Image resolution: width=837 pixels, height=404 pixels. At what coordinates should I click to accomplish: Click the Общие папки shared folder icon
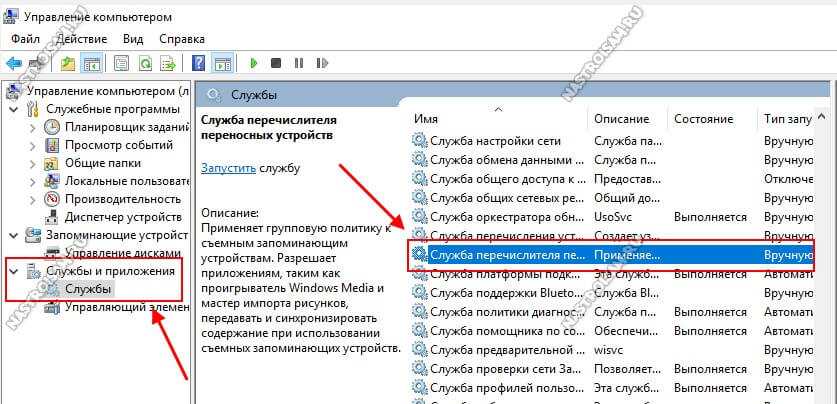(x=52, y=163)
